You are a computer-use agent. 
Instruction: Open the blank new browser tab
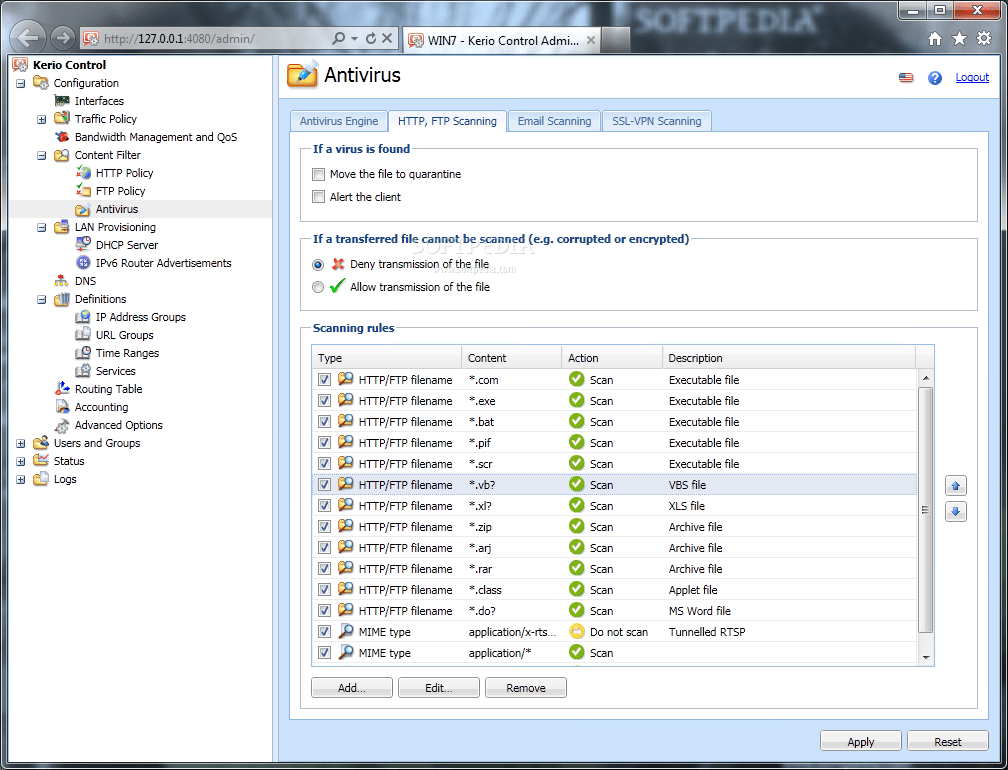(x=615, y=40)
